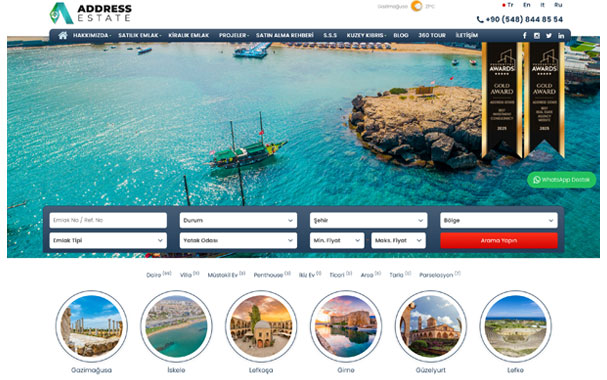Open the Girne circular city image
The width and height of the screenshot is (607, 380).
(x=346, y=326)
